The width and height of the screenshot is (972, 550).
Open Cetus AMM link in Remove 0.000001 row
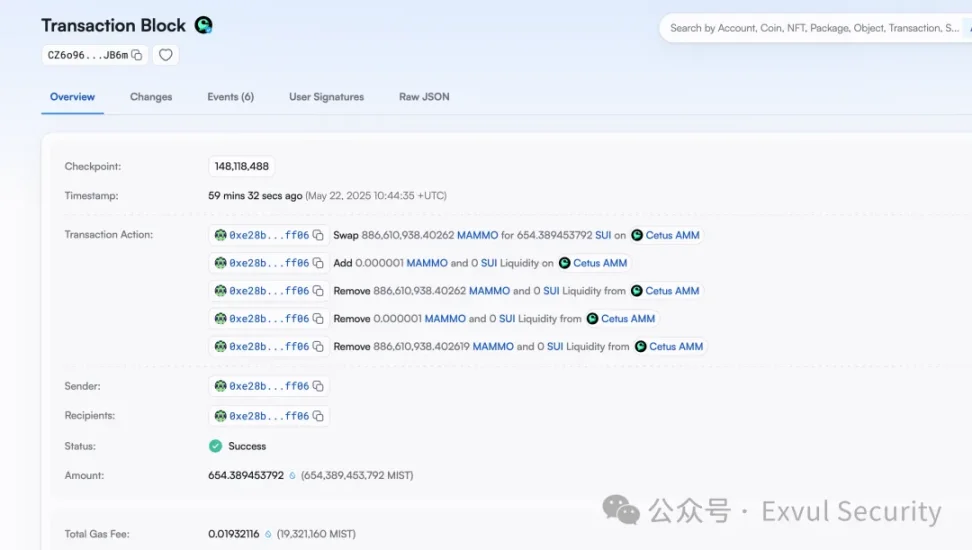pyautogui.click(x=628, y=319)
